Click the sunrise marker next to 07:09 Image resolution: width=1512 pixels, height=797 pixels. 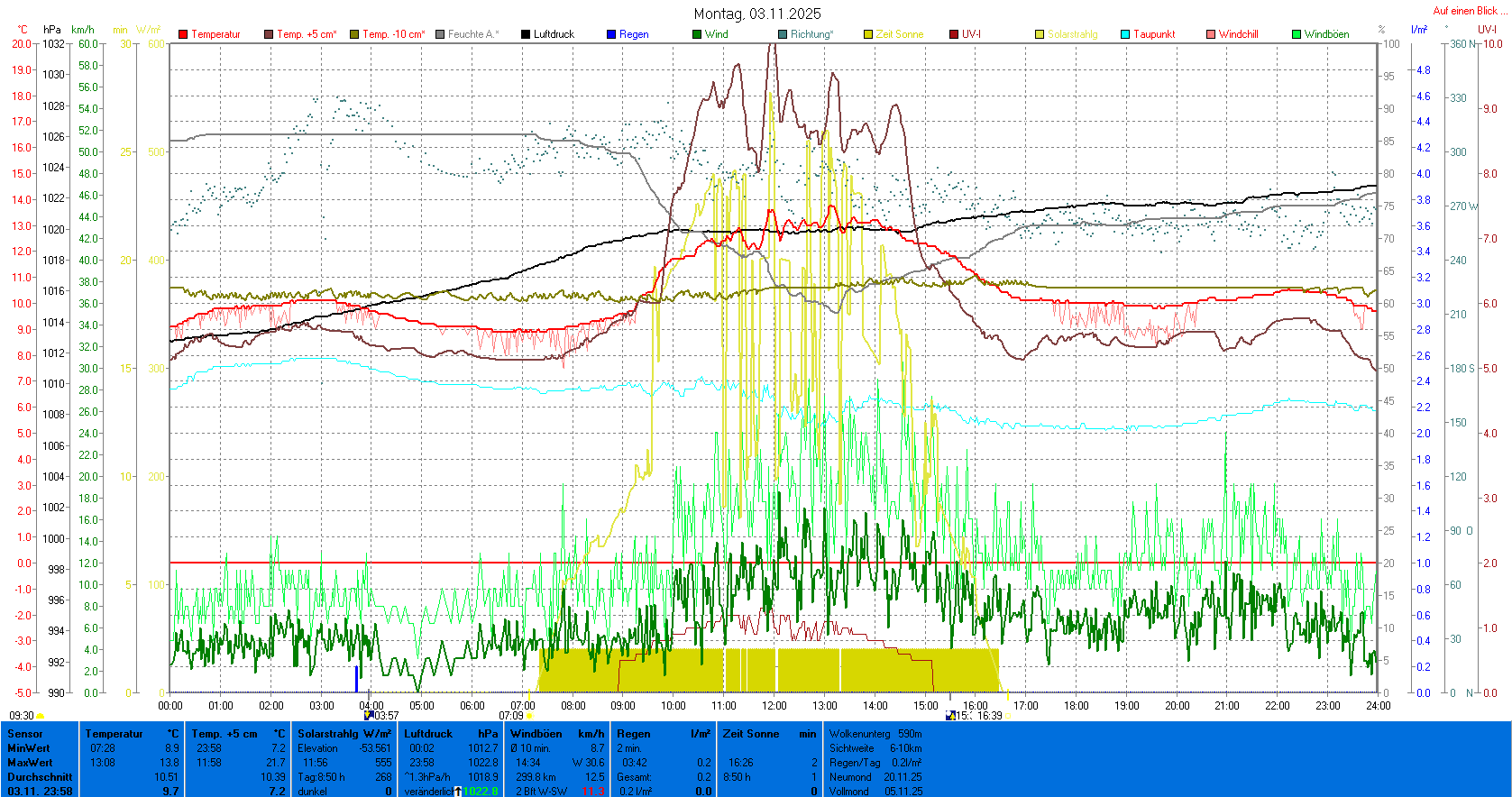pyautogui.click(x=529, y=716)
